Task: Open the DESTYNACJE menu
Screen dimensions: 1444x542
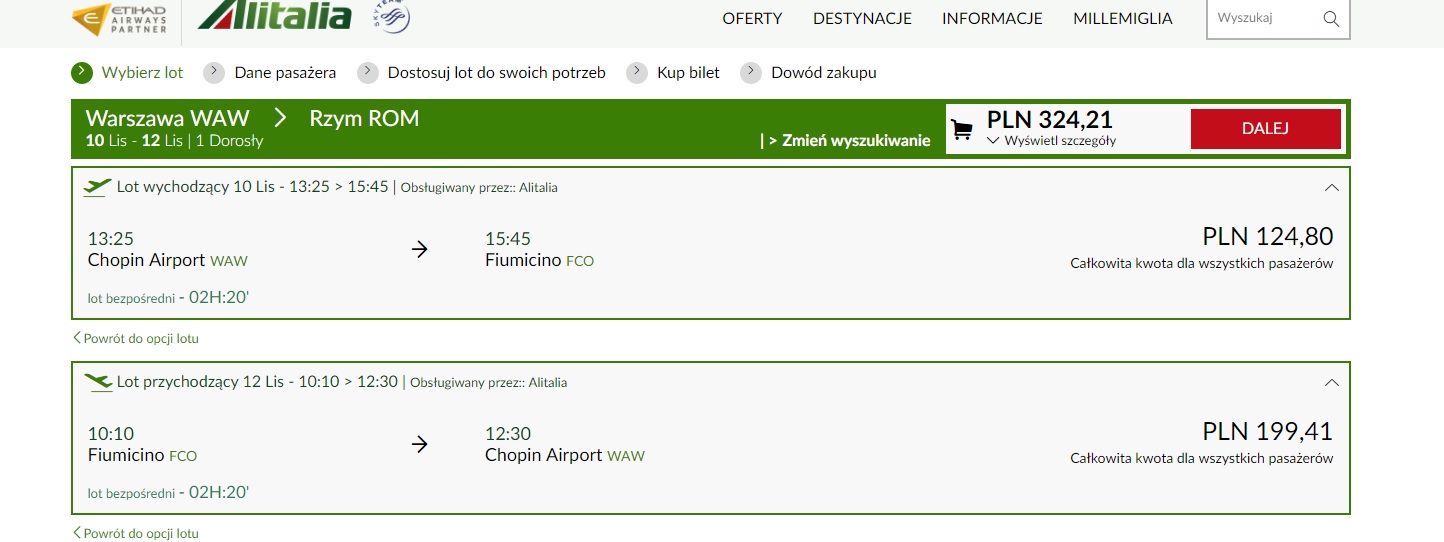Action: point(862,18)
